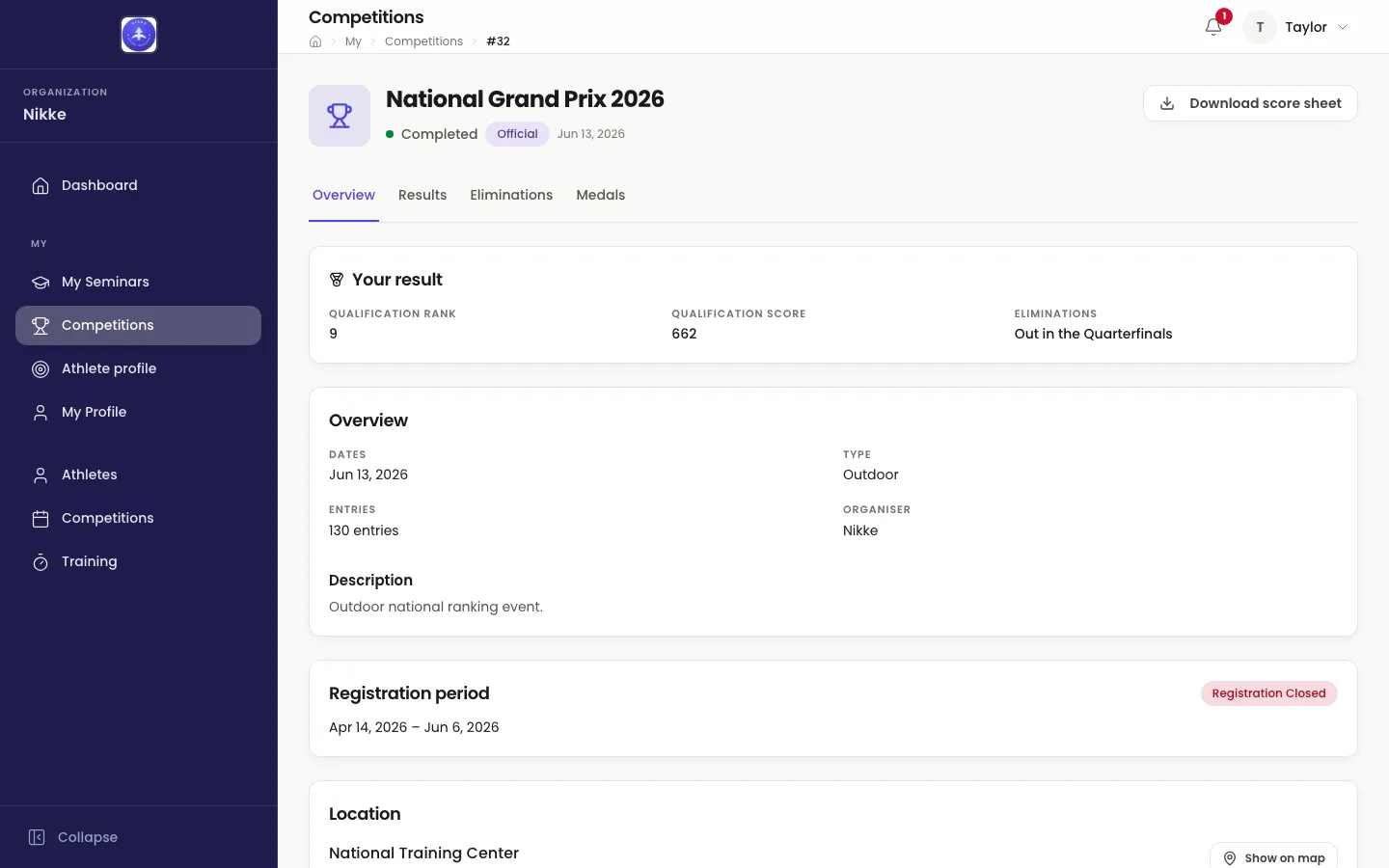The width and height of the screenshot is (1389, 868).
Task: Click the Collapse sidebar panel icon
Action: (x=37, y=837)
